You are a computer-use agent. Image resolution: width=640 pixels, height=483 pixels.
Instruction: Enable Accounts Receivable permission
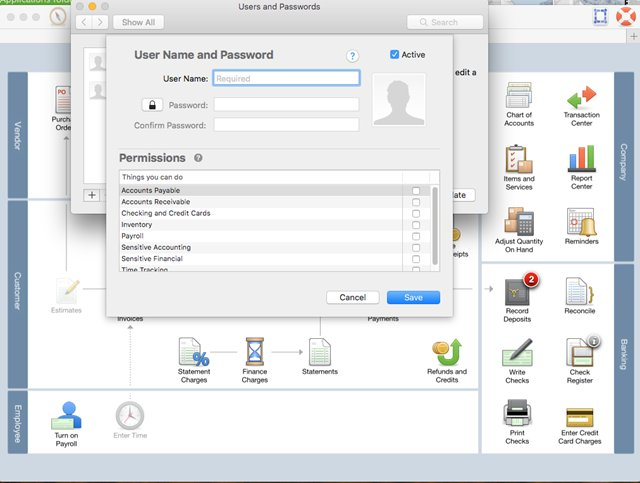[416, 202]
